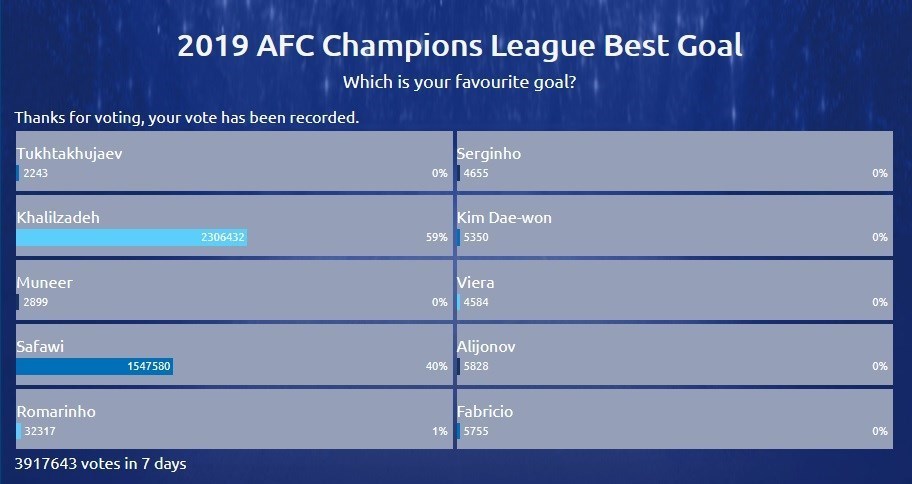Click the Khalilzadeh poll option name
The image size is (912, 484).
coord(58,218)
